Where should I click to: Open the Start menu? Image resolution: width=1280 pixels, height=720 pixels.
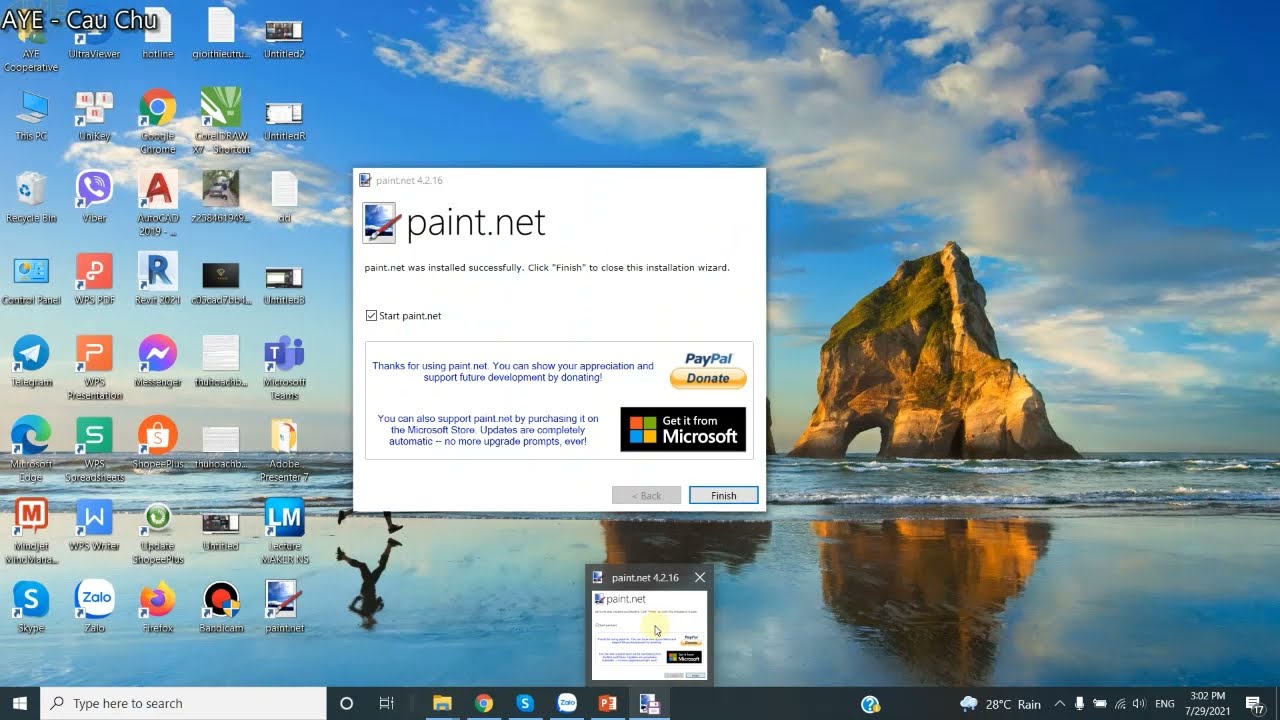[x=20, y=703]
